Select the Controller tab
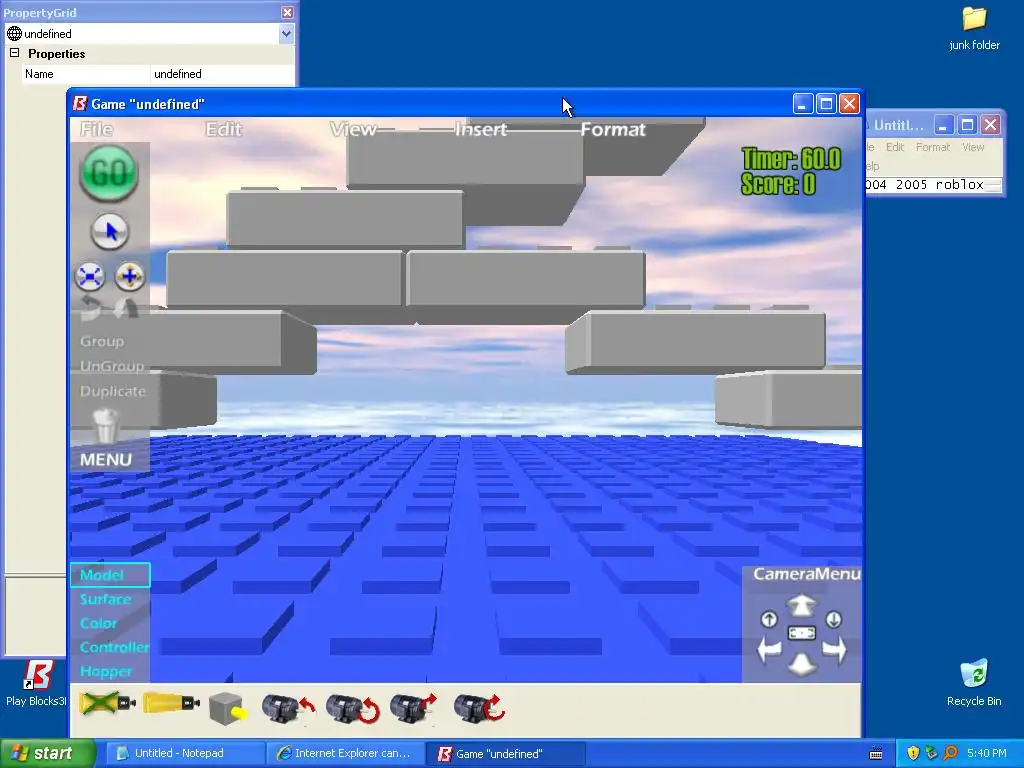1024x768 pixels. (114, 647)
